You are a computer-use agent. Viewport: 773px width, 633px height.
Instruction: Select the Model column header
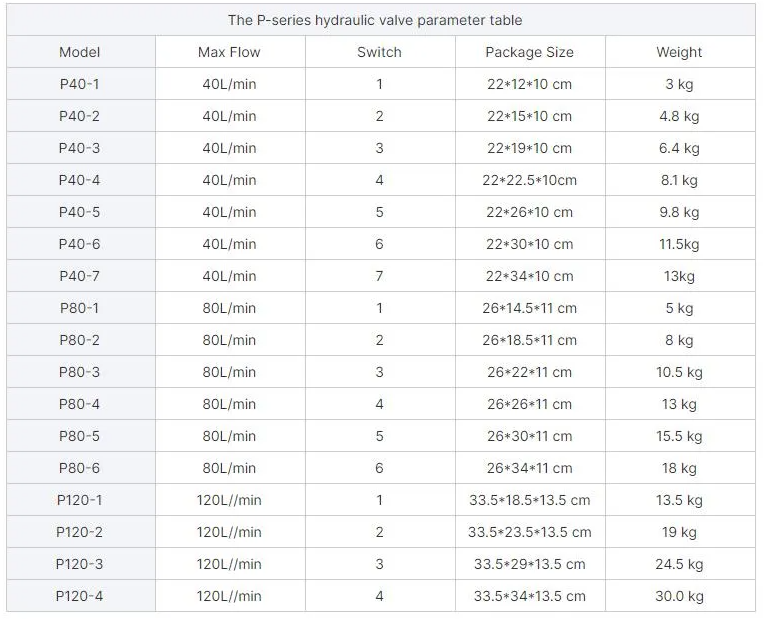click(x=80, y=52)
